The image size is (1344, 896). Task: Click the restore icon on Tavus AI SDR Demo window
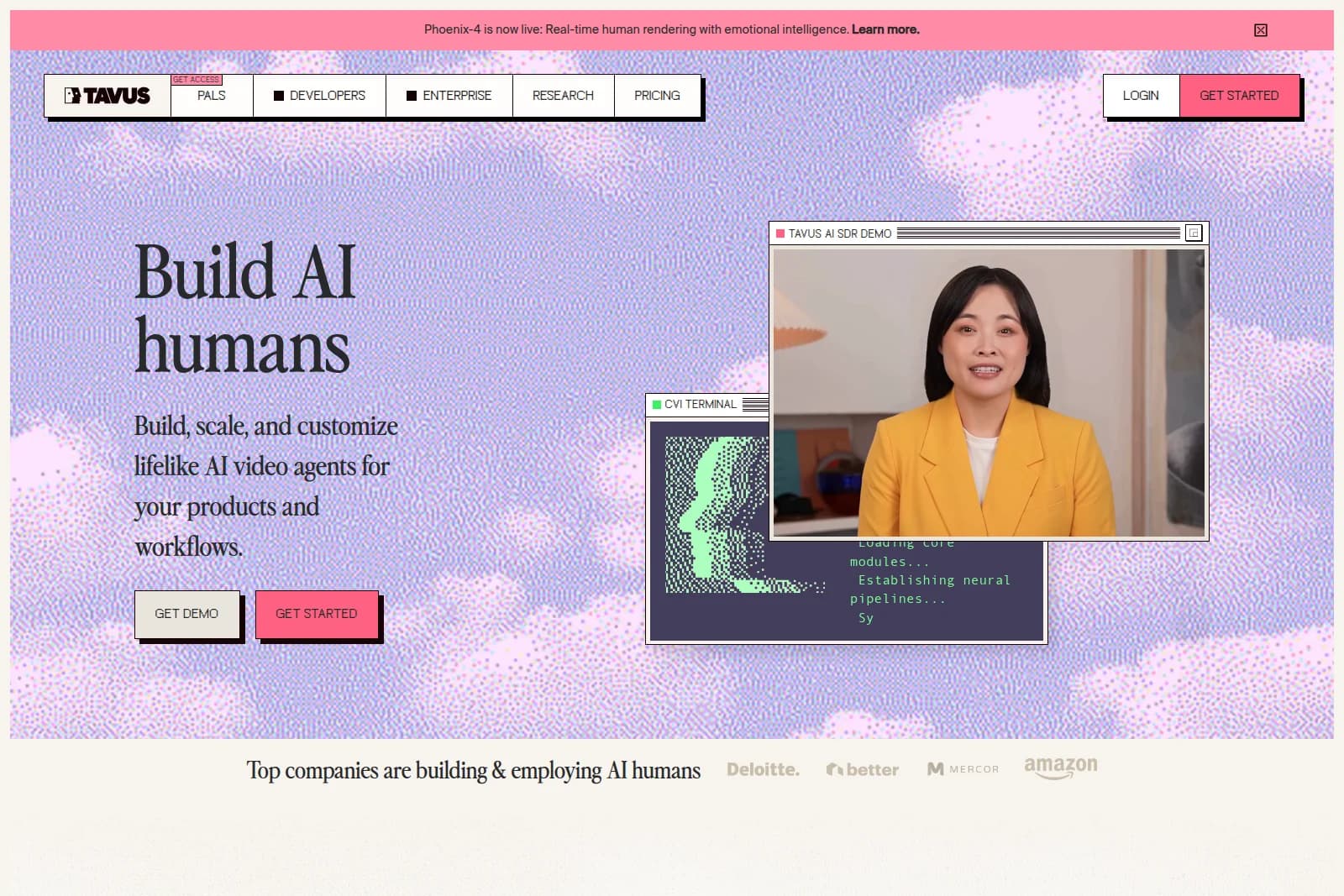click(1194, 233)
